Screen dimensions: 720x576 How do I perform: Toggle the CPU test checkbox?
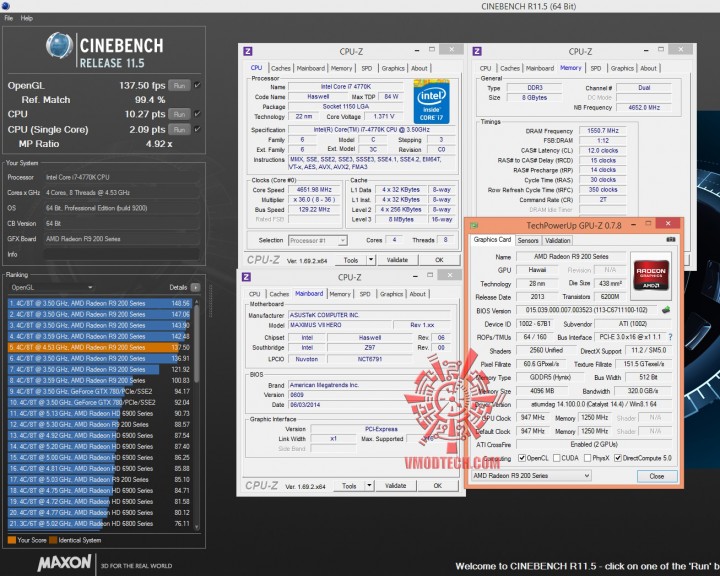tap(197, 114)
